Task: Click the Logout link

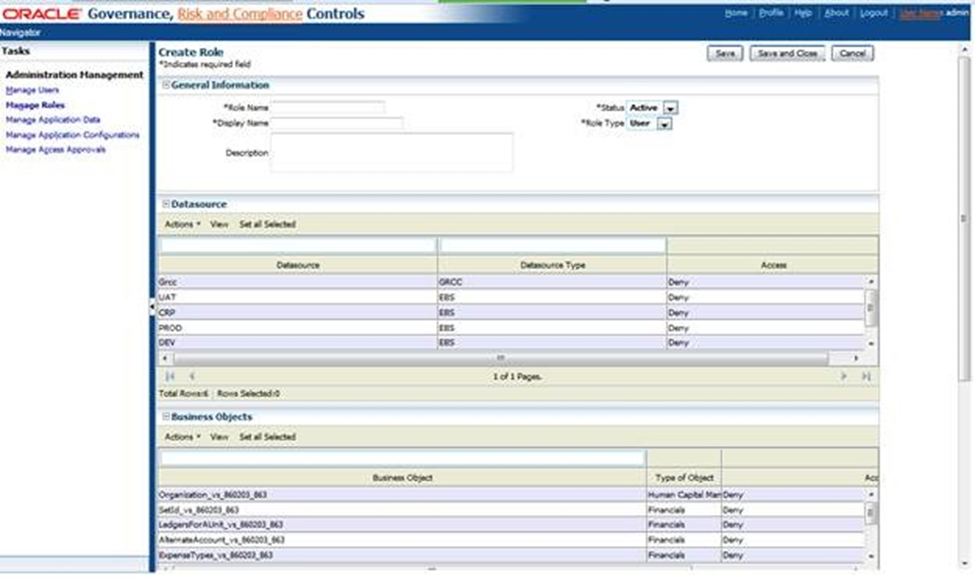Action: [874, 13]
